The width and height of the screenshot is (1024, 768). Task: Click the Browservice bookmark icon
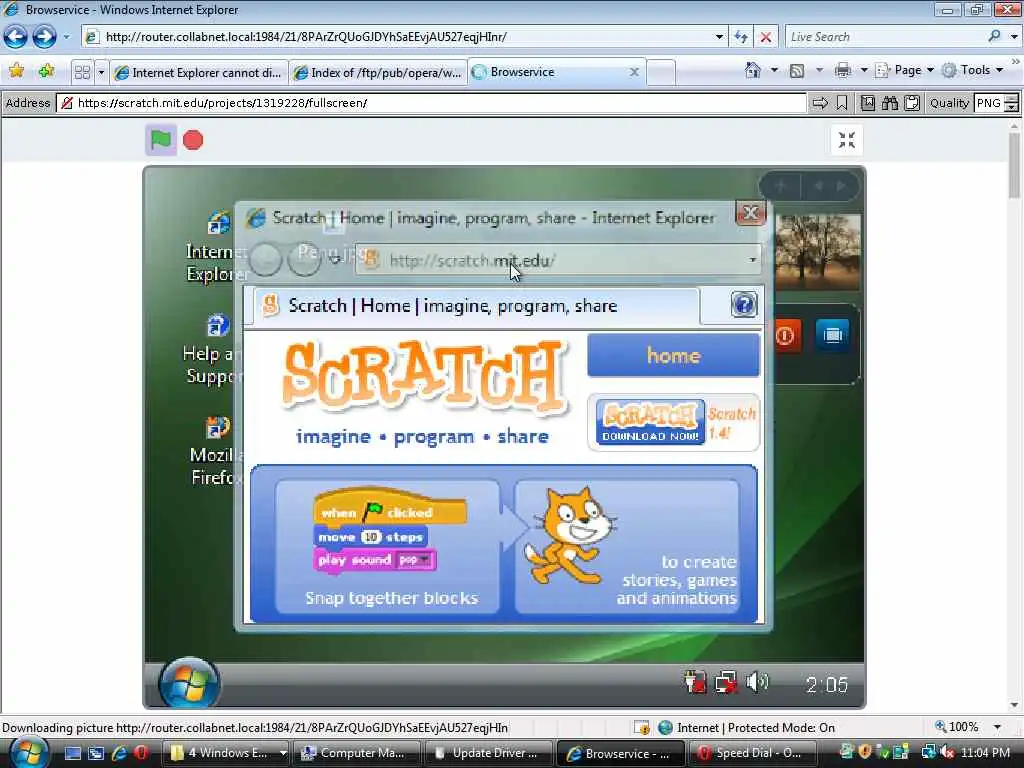pos(842,103)
